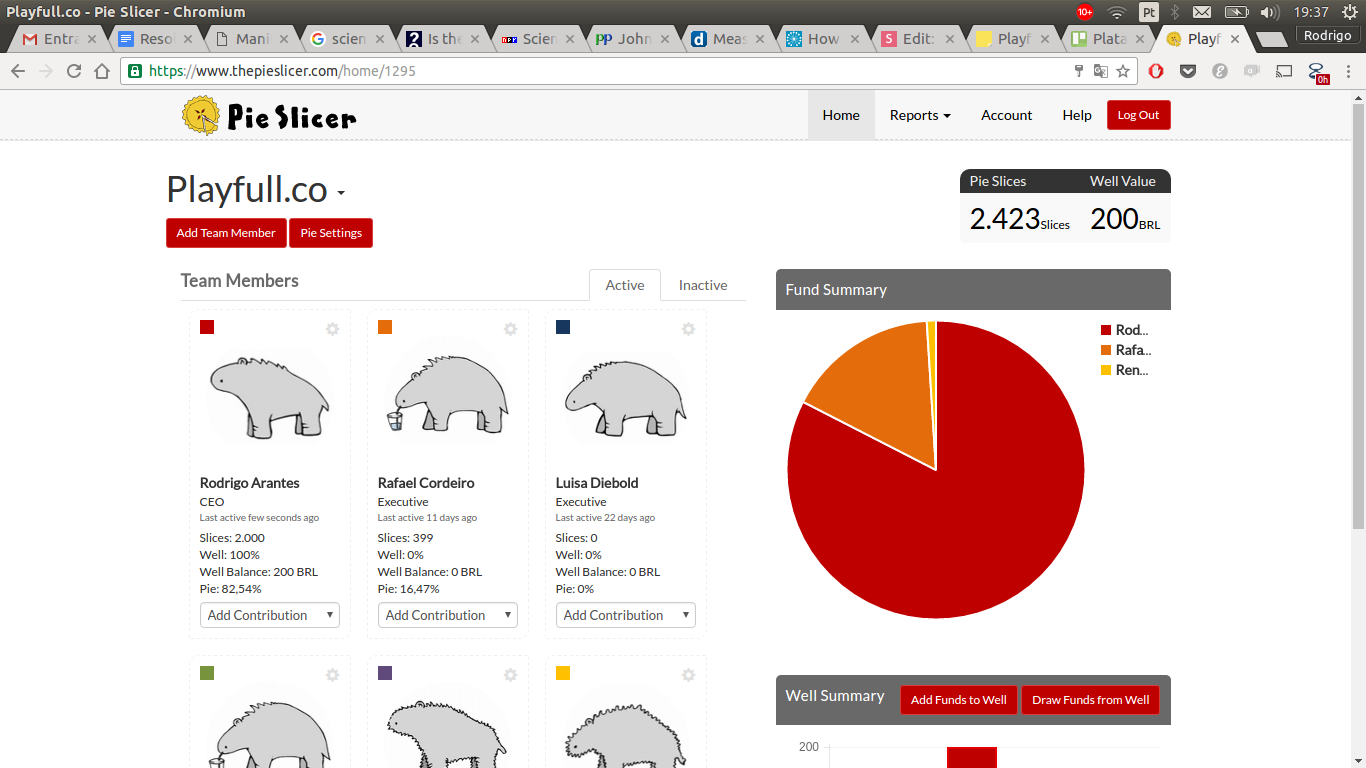This screenshot has height=768, width=1366.
Task: Open the time tracker 0h extension
Action: (1318, 72)
